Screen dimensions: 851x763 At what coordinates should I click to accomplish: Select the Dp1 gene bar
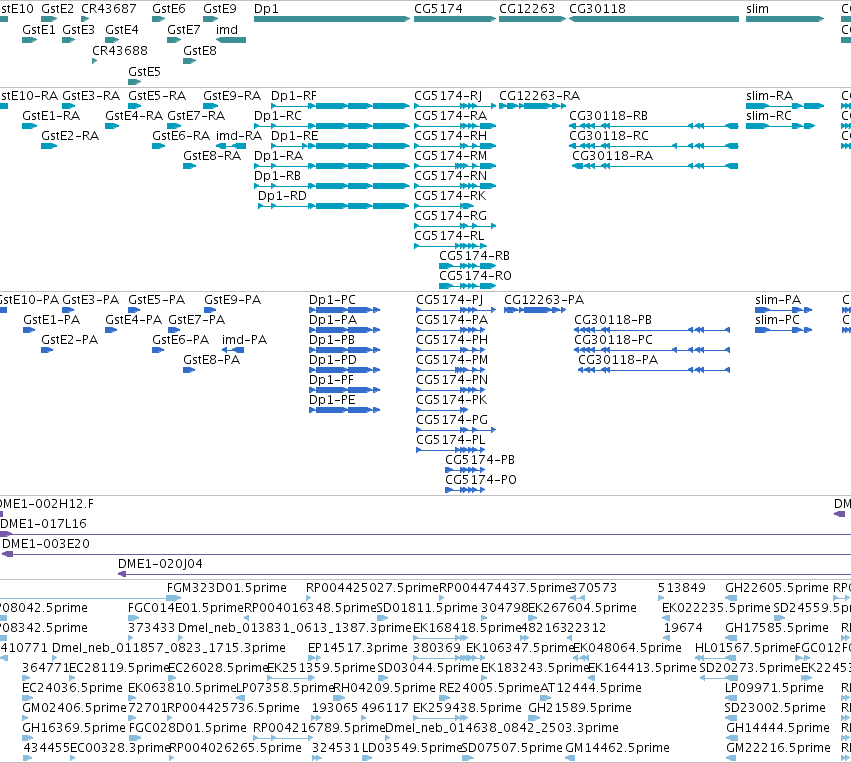pyautogui.click(x=332, y=19)
